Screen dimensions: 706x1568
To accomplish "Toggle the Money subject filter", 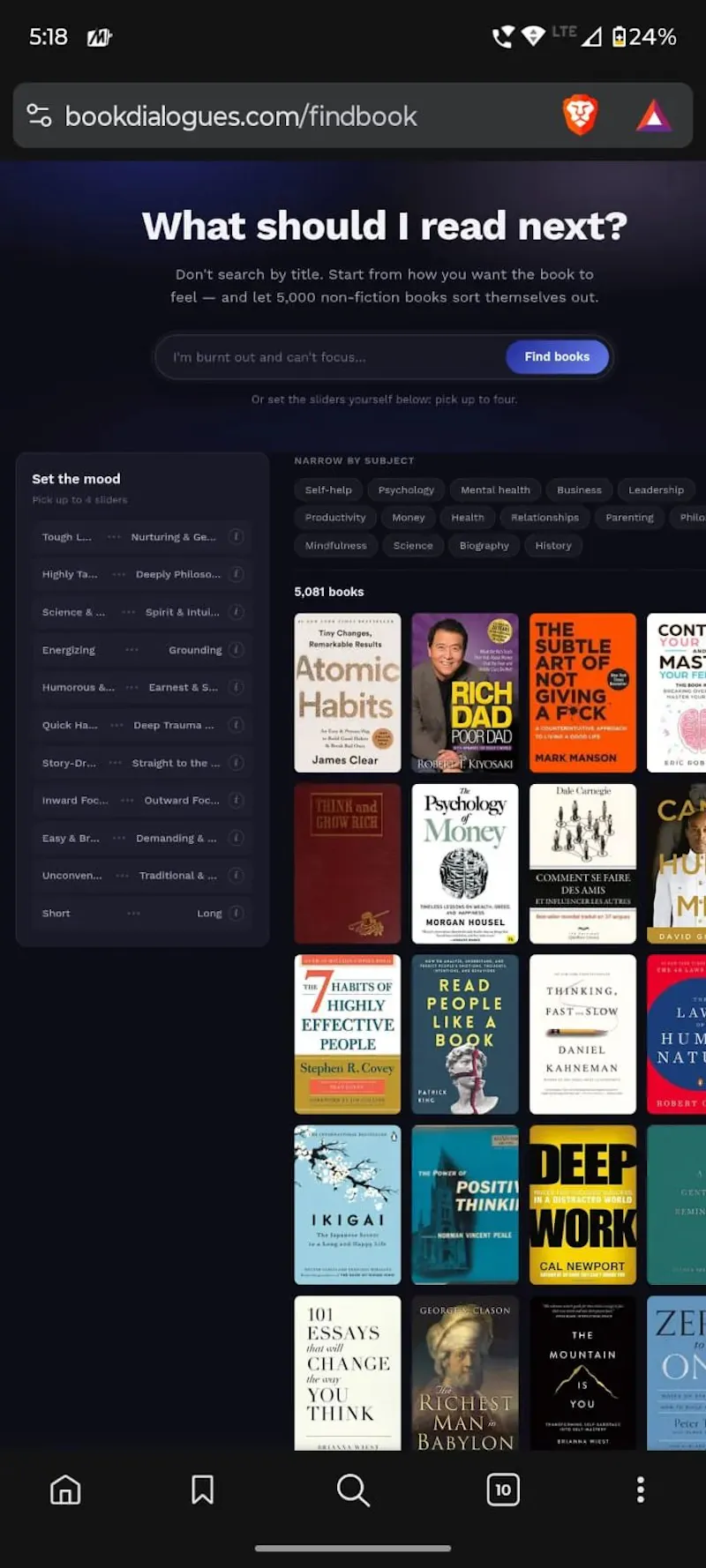I will (409, 518).
